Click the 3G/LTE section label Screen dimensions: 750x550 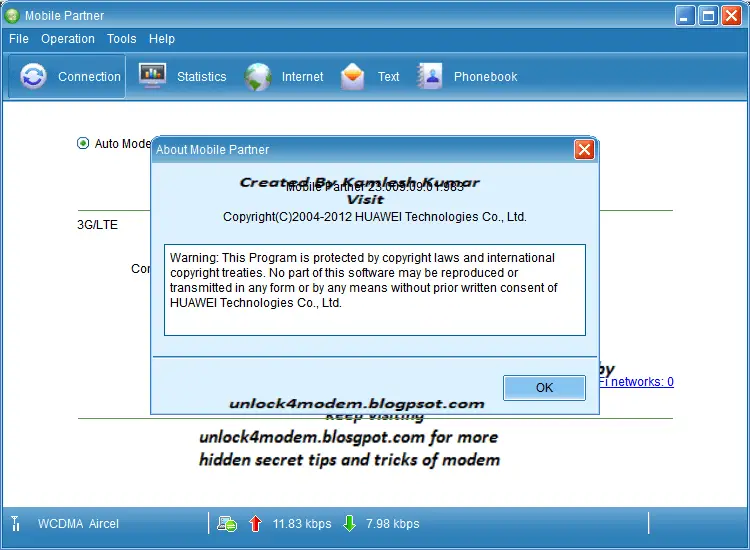[97, 225]
